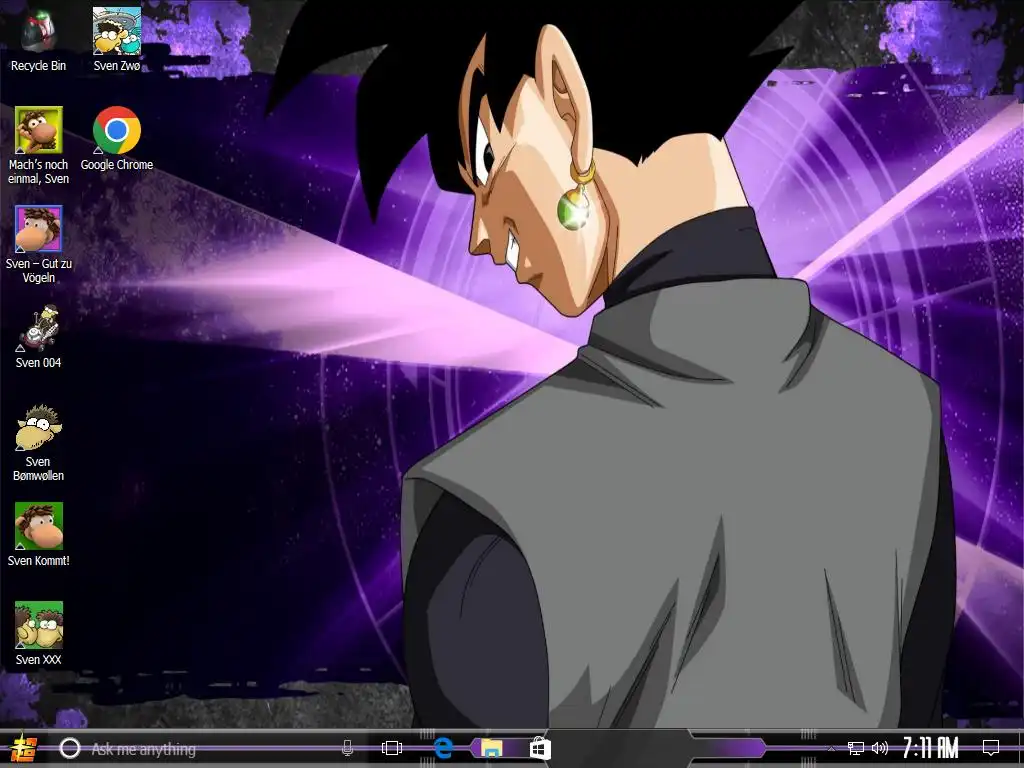
Task: Select the Sven 004 desktop shortcut
Action: point(39,337)
